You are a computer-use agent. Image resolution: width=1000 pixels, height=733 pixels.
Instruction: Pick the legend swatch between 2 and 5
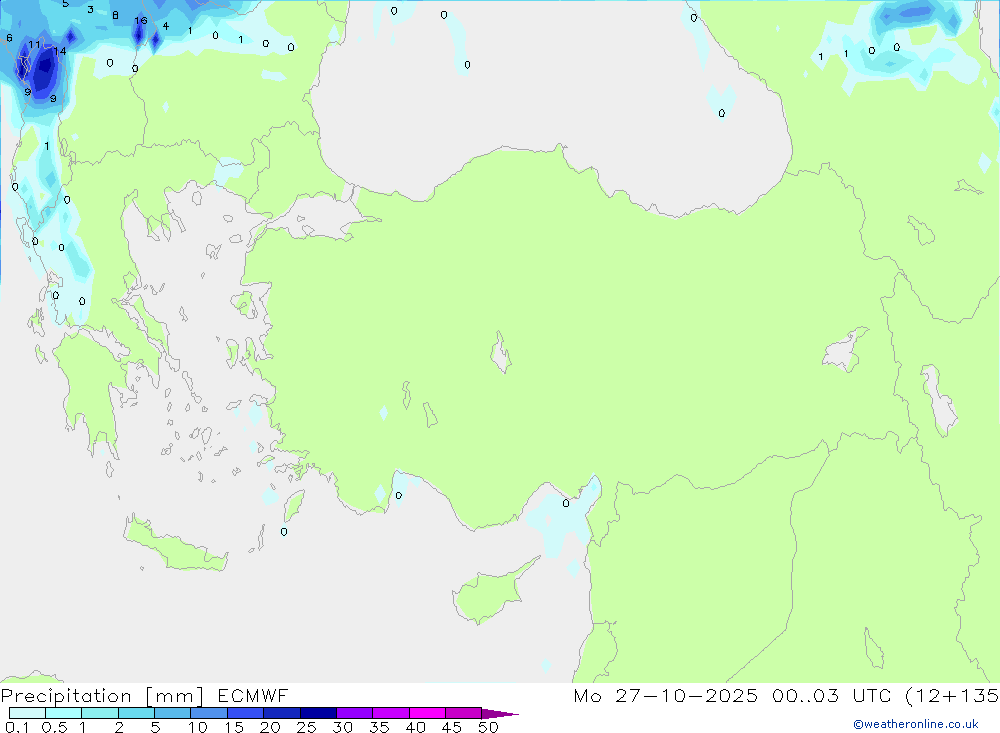[136, 713]
